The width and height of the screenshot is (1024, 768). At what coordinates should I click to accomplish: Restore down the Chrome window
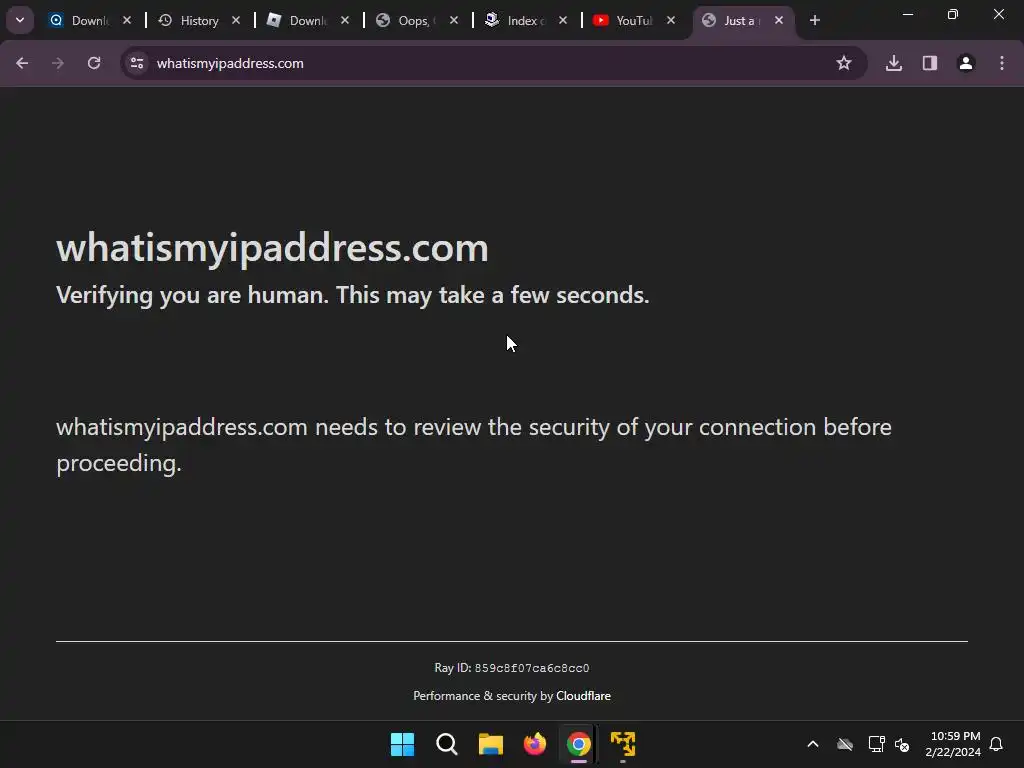pos(953,14)
